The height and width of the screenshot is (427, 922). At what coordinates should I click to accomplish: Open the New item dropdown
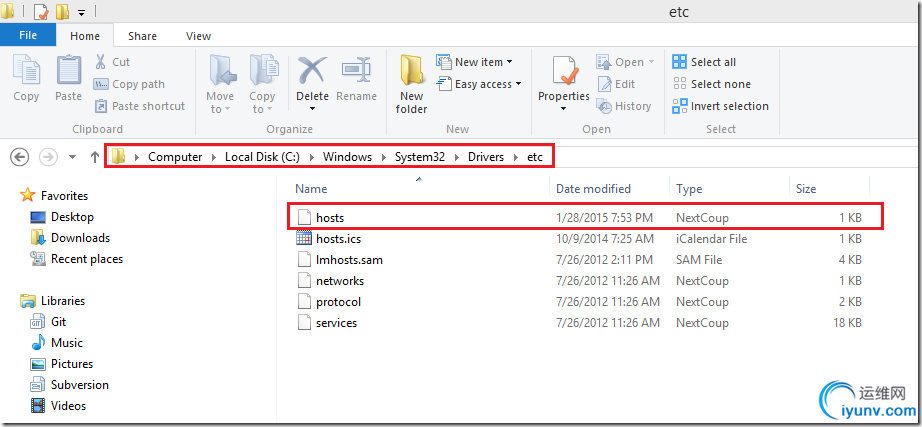(x=475, y=62)
